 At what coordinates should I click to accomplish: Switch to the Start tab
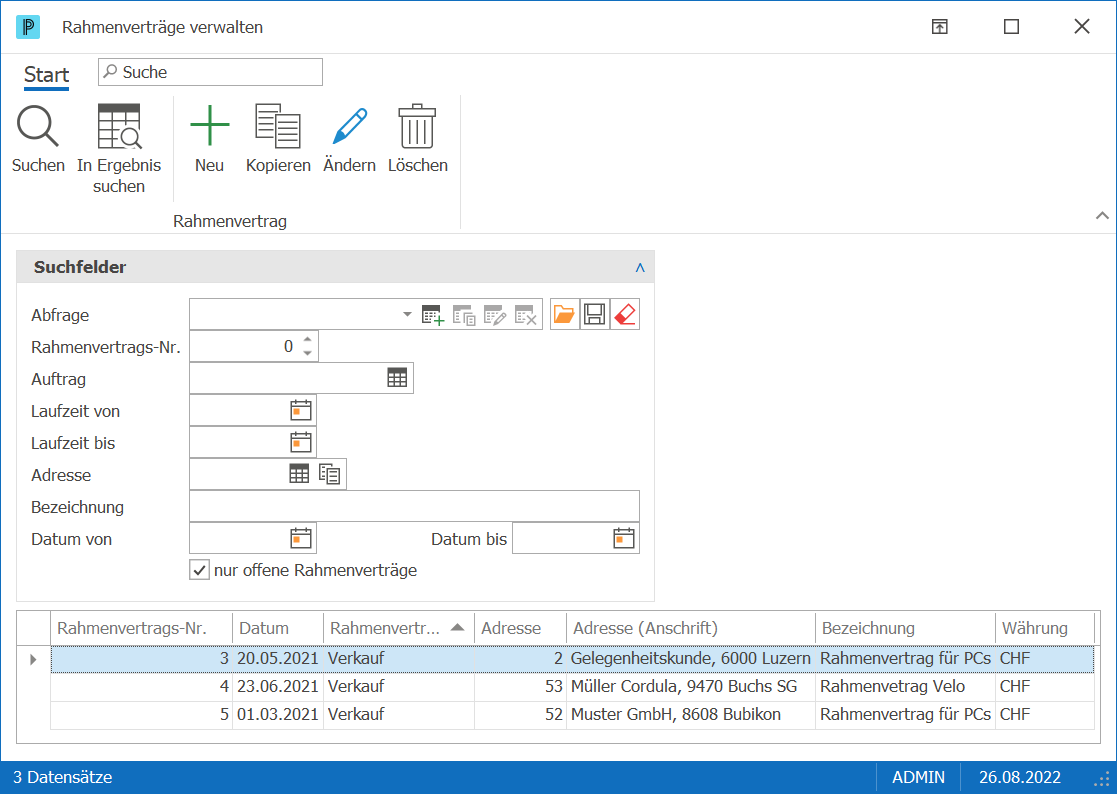(46, 75)
